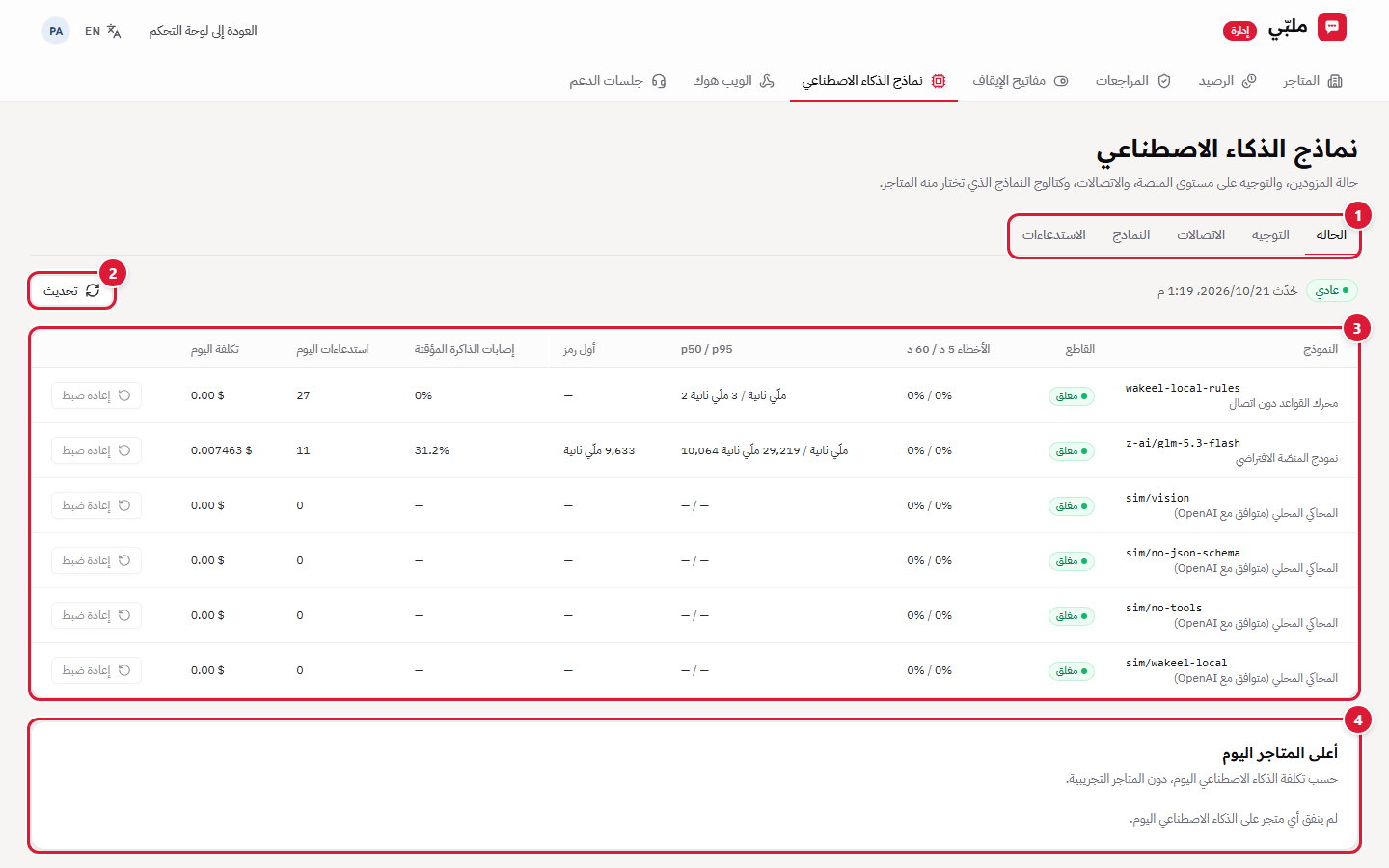1389x868 pixels.
Task: Click the translate language icon next to EN
Action: click(x=114, y=31)
